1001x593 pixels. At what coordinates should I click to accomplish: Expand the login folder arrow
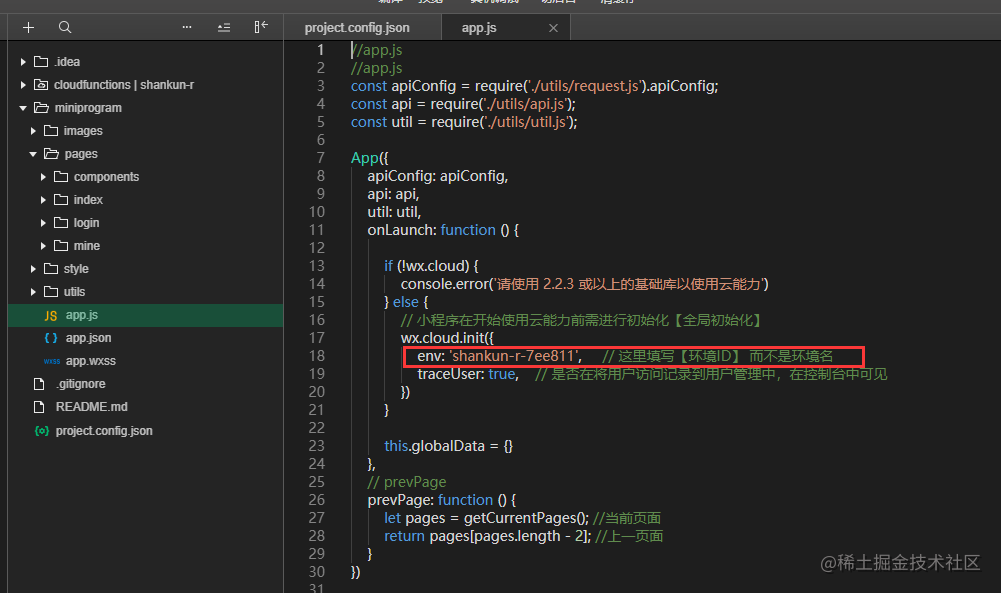[43, 223]
